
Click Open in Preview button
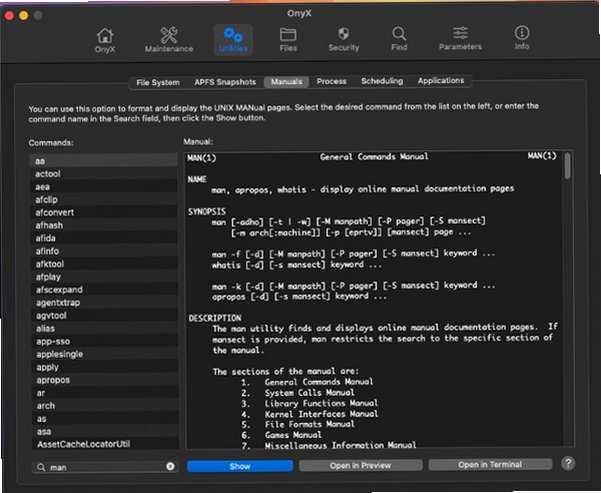[x=361, y=465]
